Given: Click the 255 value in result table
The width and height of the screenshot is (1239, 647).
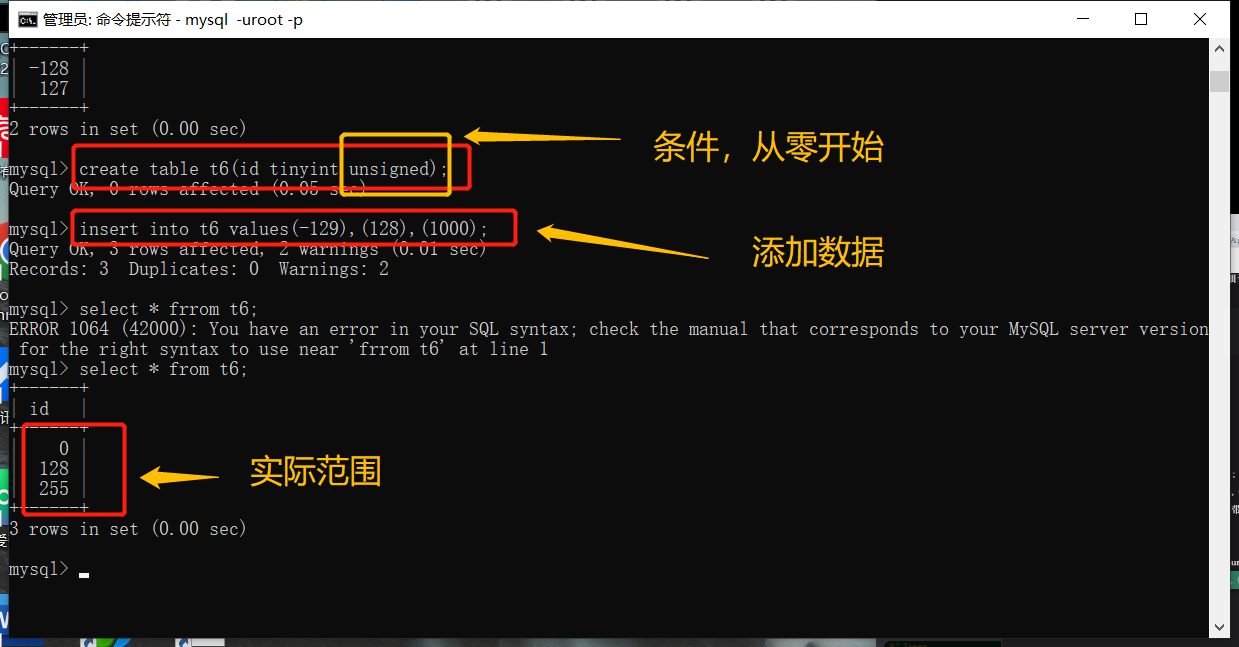Looking at the screenshot, I should point(54,489).
